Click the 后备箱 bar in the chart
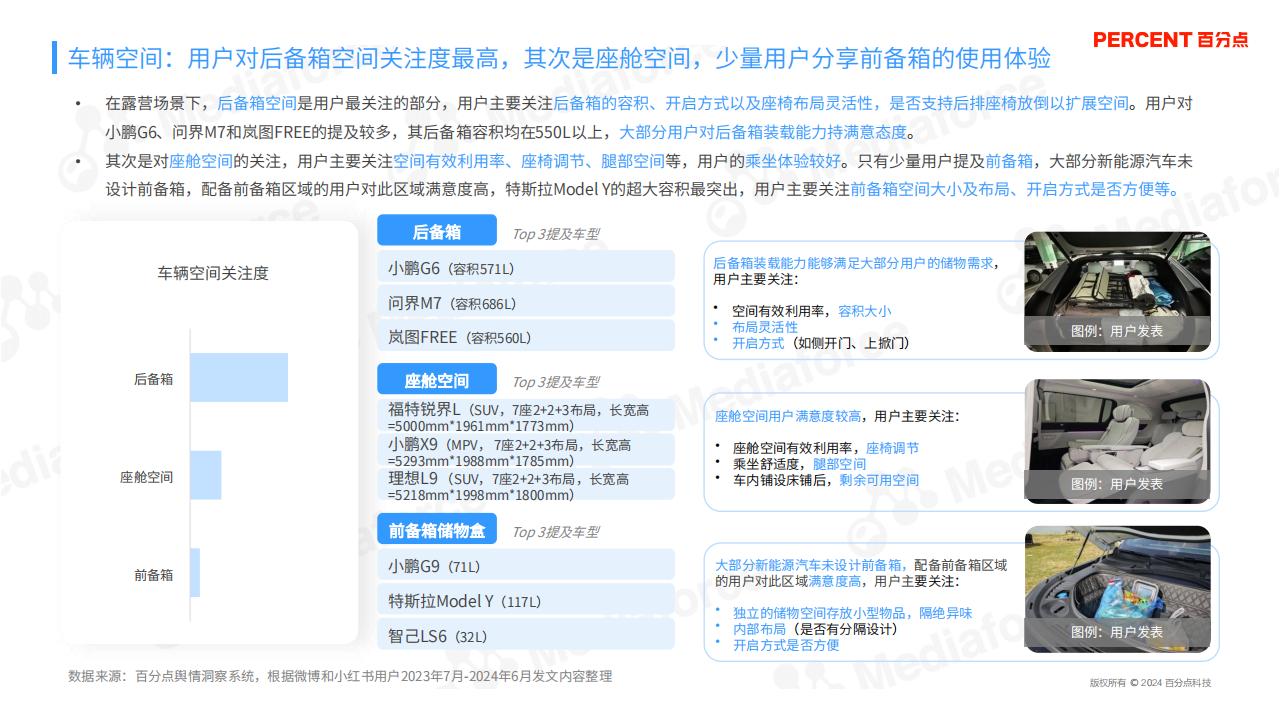This screenshot has width=1280, height=720. coord(239,378)
